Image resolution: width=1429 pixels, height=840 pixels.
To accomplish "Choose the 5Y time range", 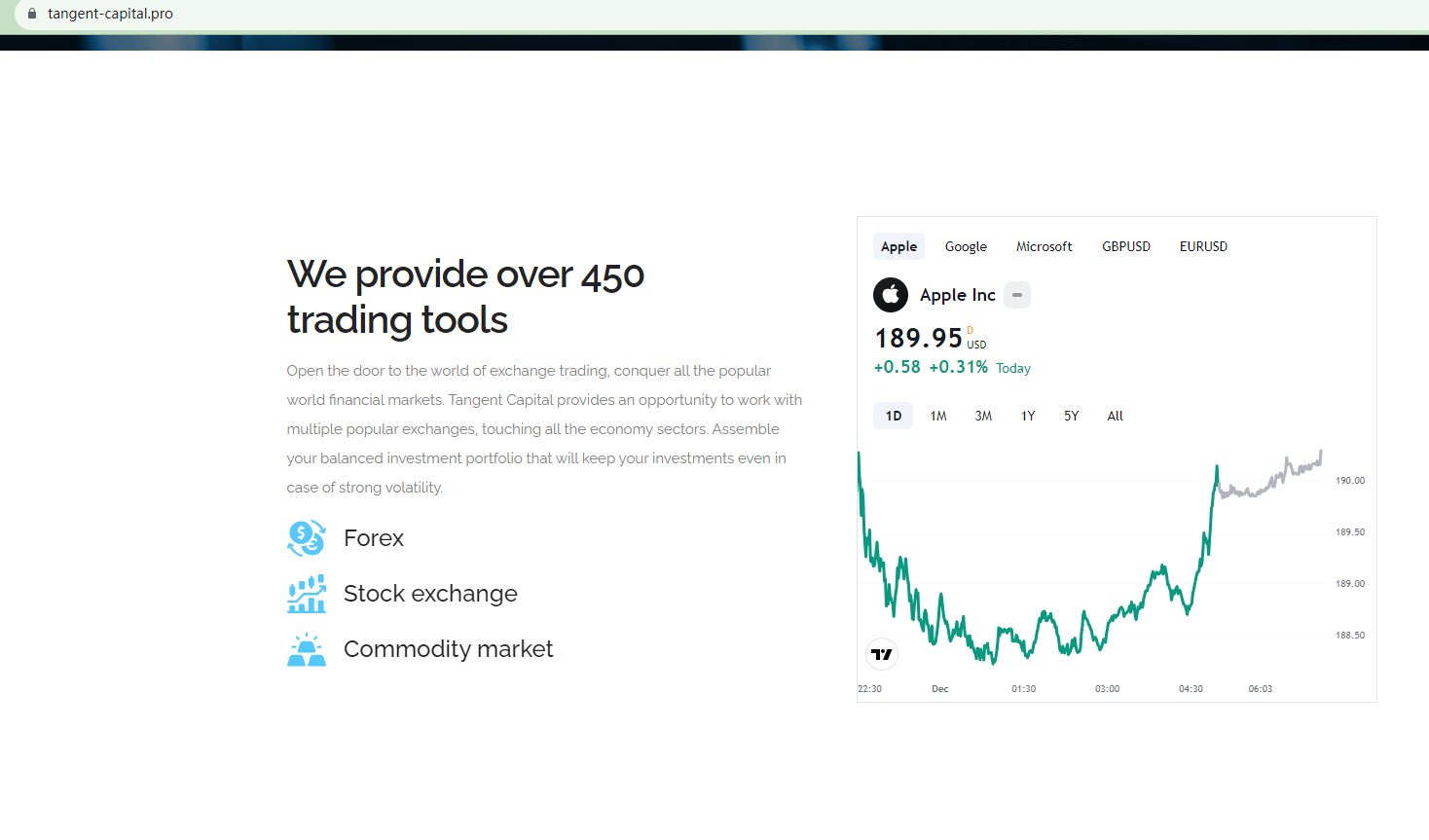I will click(x=1071, y=416).
